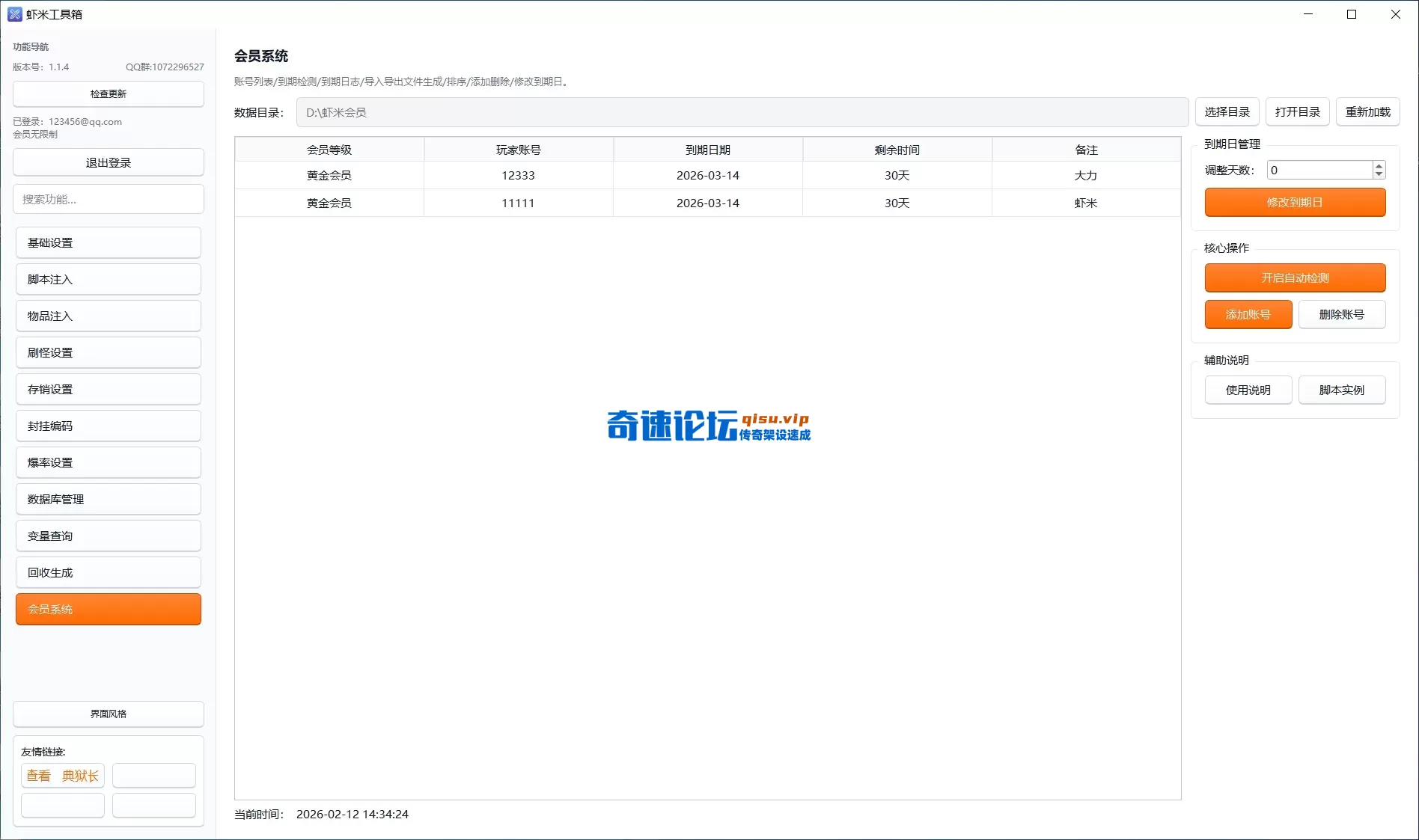Viewport: 1419px width, 840px height.
Task: Decrease 调整天数 with the down arrow
Action: [x=1379, y=174]
